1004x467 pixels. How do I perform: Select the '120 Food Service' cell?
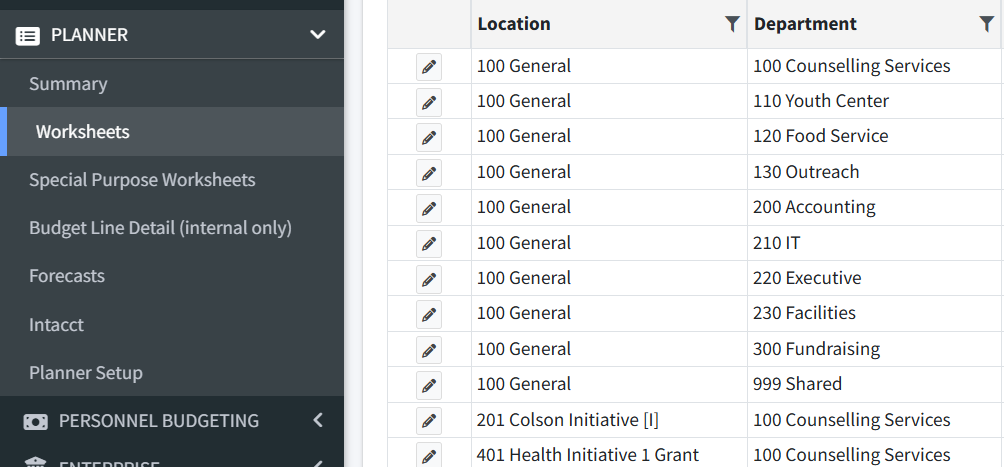click(874, 136)
